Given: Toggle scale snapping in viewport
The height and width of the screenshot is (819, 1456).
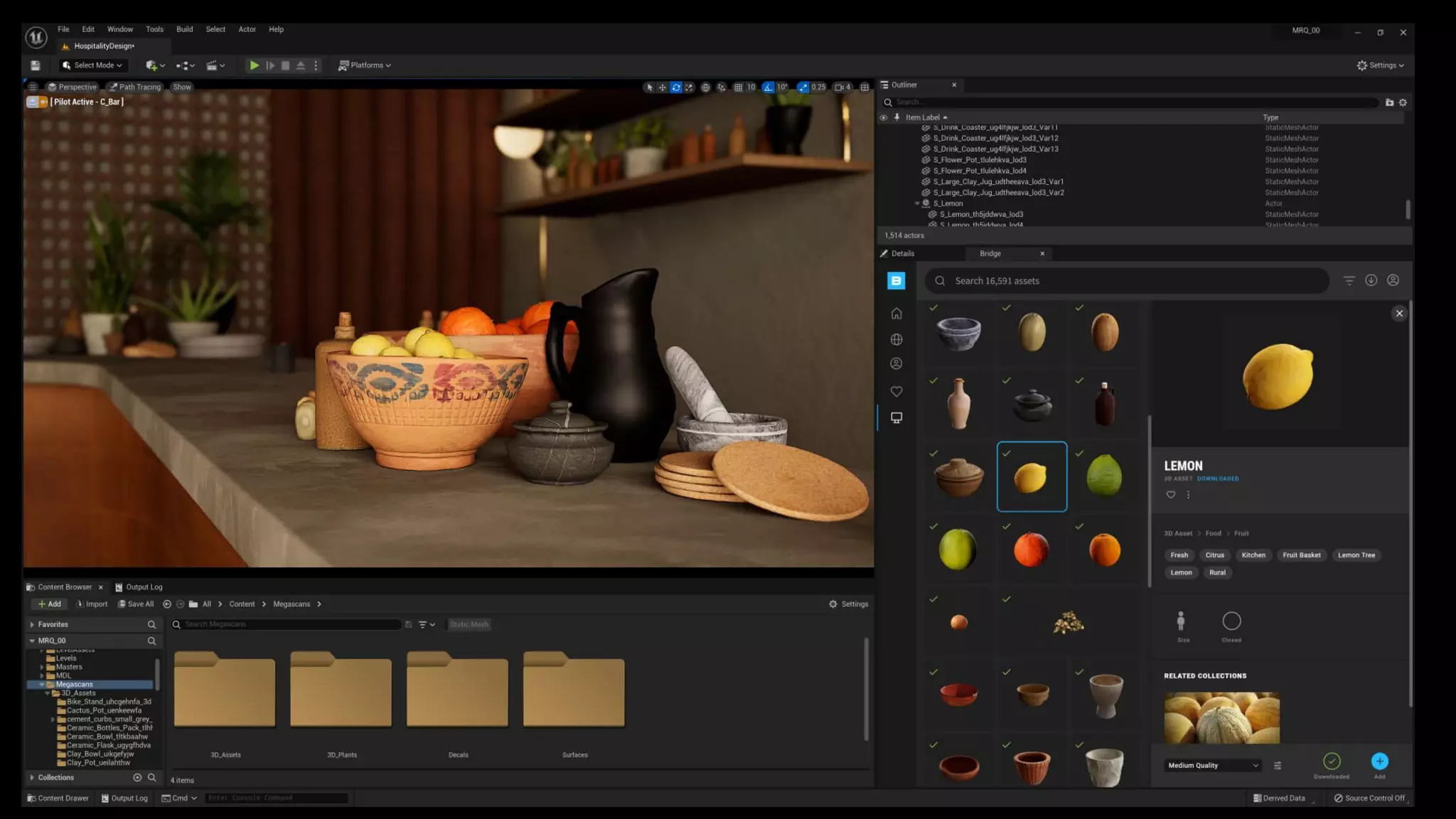Looking at the screenshot, I should pyautogui.click(x=803, y=87).
